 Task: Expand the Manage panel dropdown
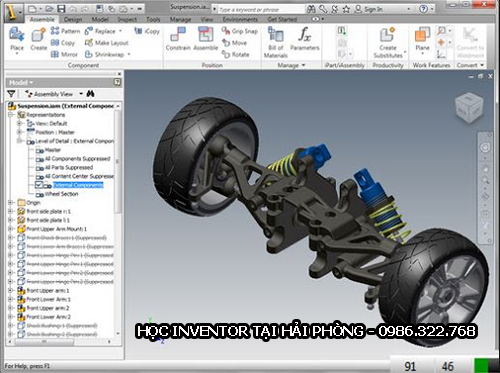coord(303,65)
